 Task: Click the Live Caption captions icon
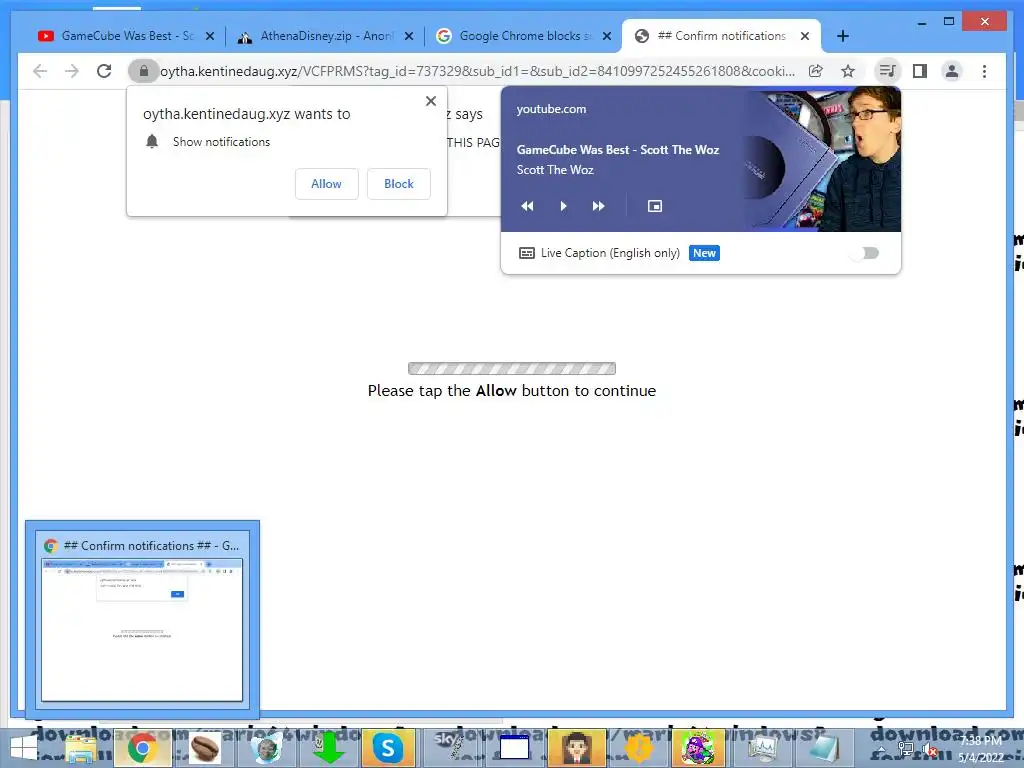click(526, 253)
